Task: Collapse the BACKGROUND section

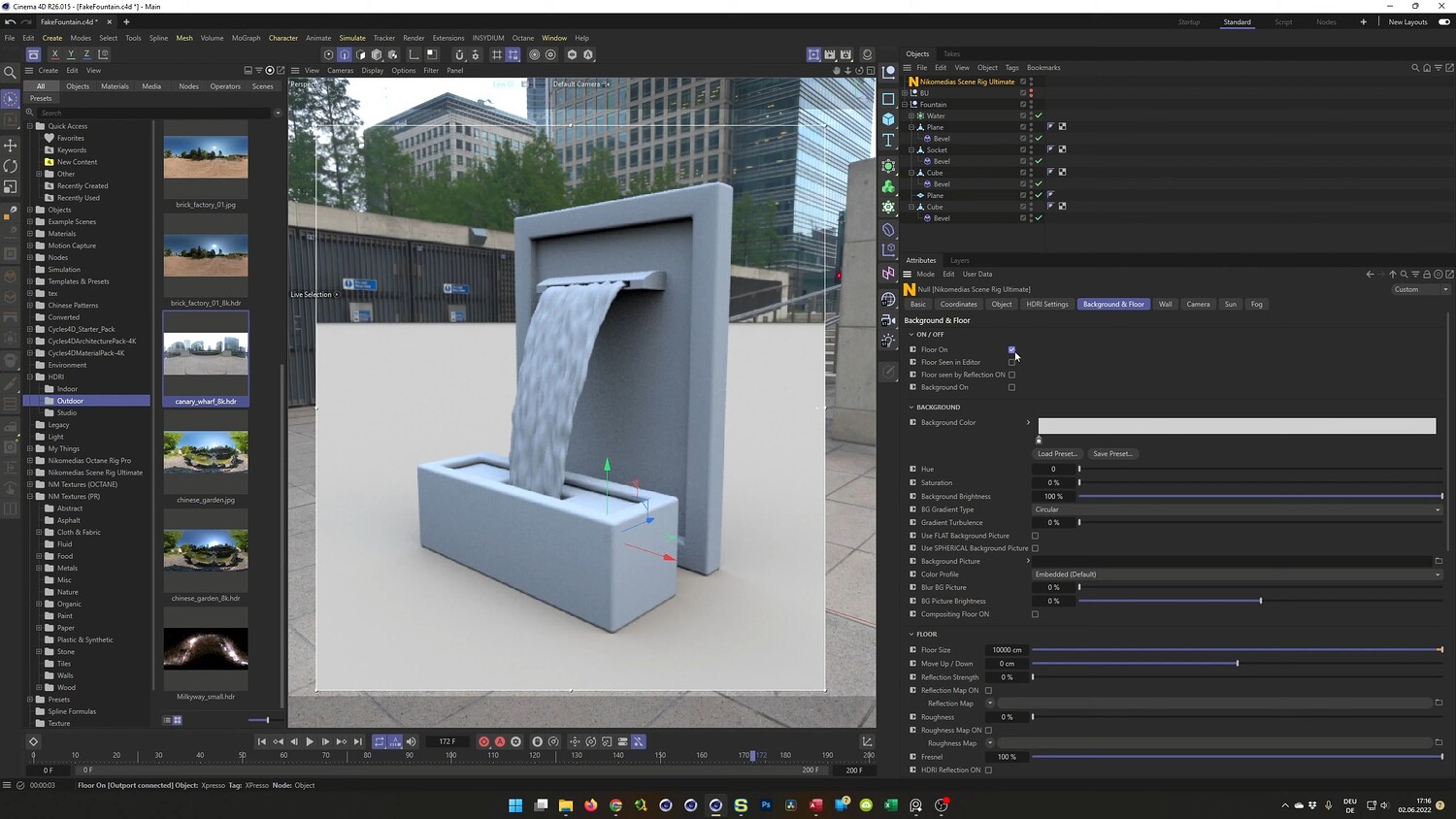Action: coord(911,408)
